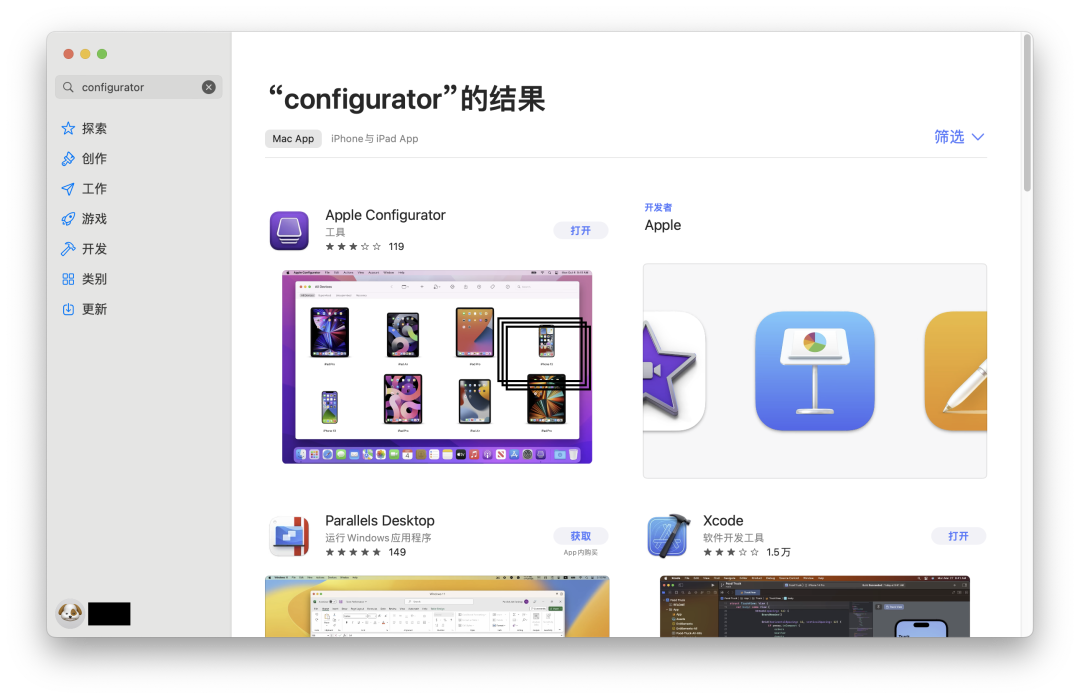Expand the 筛选 filter dropdown
1080x699 pixels.
pyautogui.click(x=959, y=137)
